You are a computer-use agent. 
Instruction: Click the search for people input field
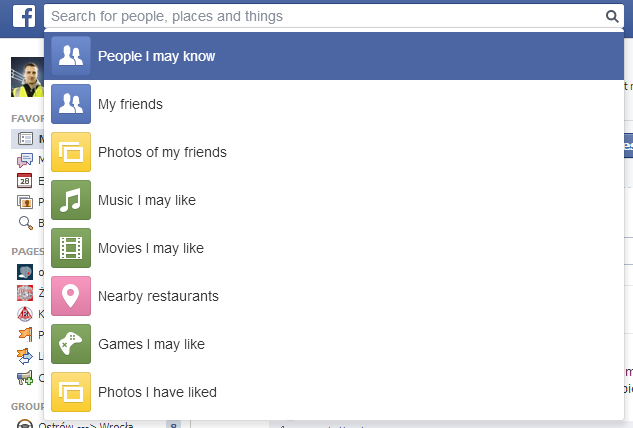[x=333, y=16]
